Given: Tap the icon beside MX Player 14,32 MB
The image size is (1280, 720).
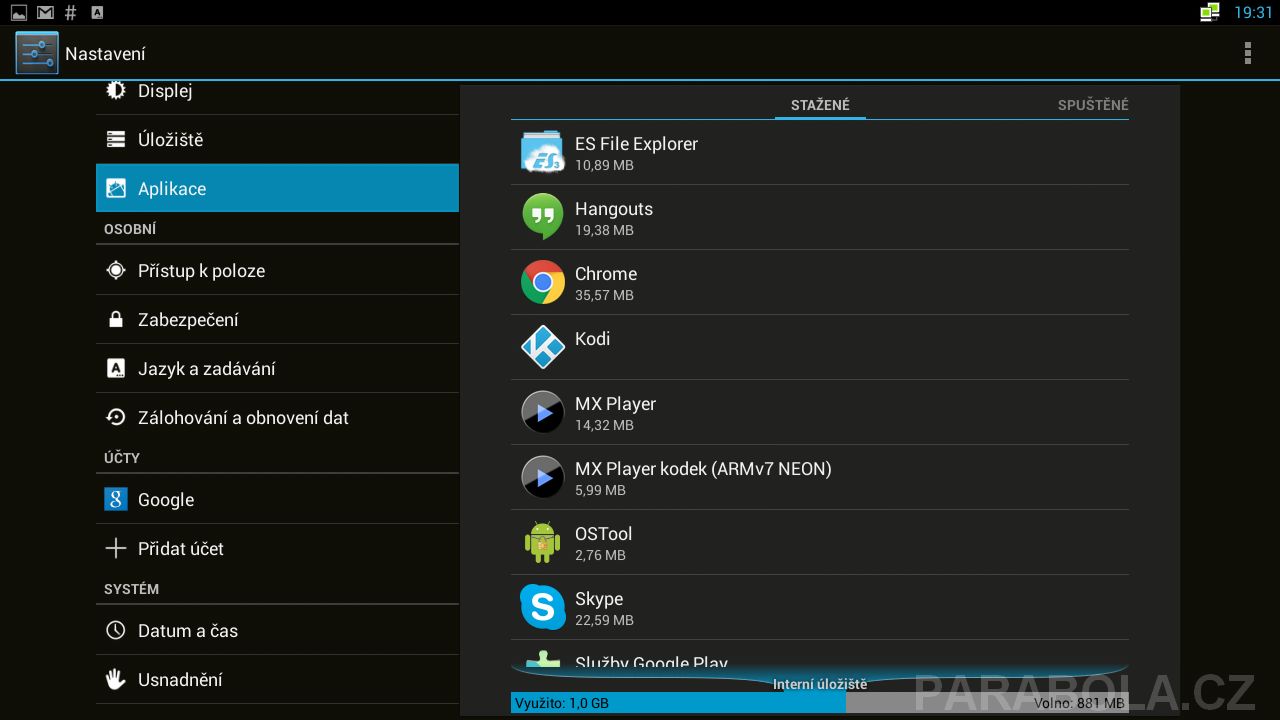Looking at the screenshot, I should pos(543,412).
